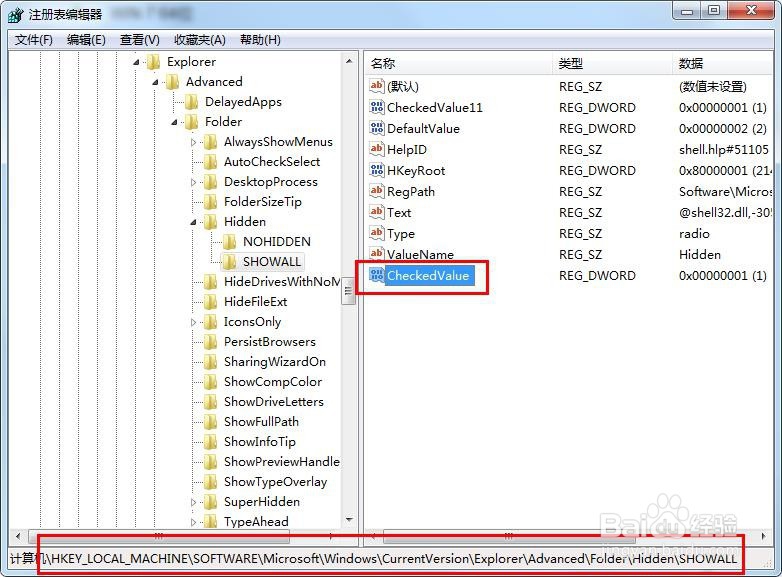Select the CheckedValue entry name
The width and height of the screenshot is (782, 577).
coord(428,276)
